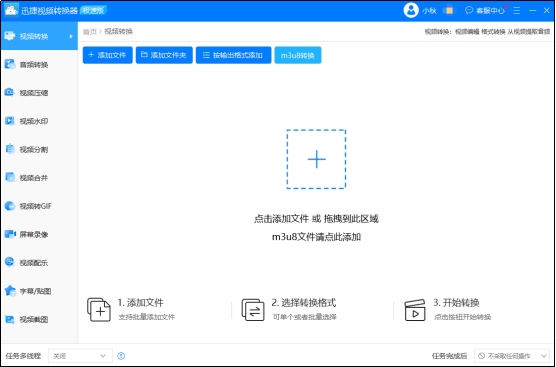Go to 视频分割 in the sidebar

[x=39, y=150]
